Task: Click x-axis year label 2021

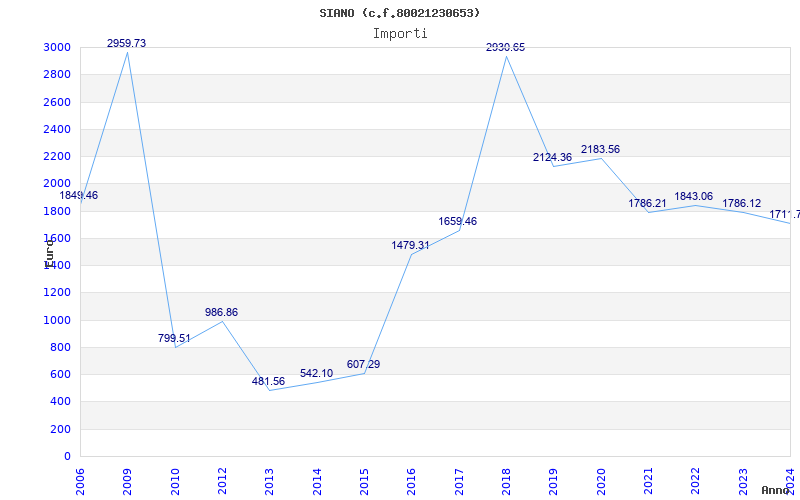Action: coord(648,482)
